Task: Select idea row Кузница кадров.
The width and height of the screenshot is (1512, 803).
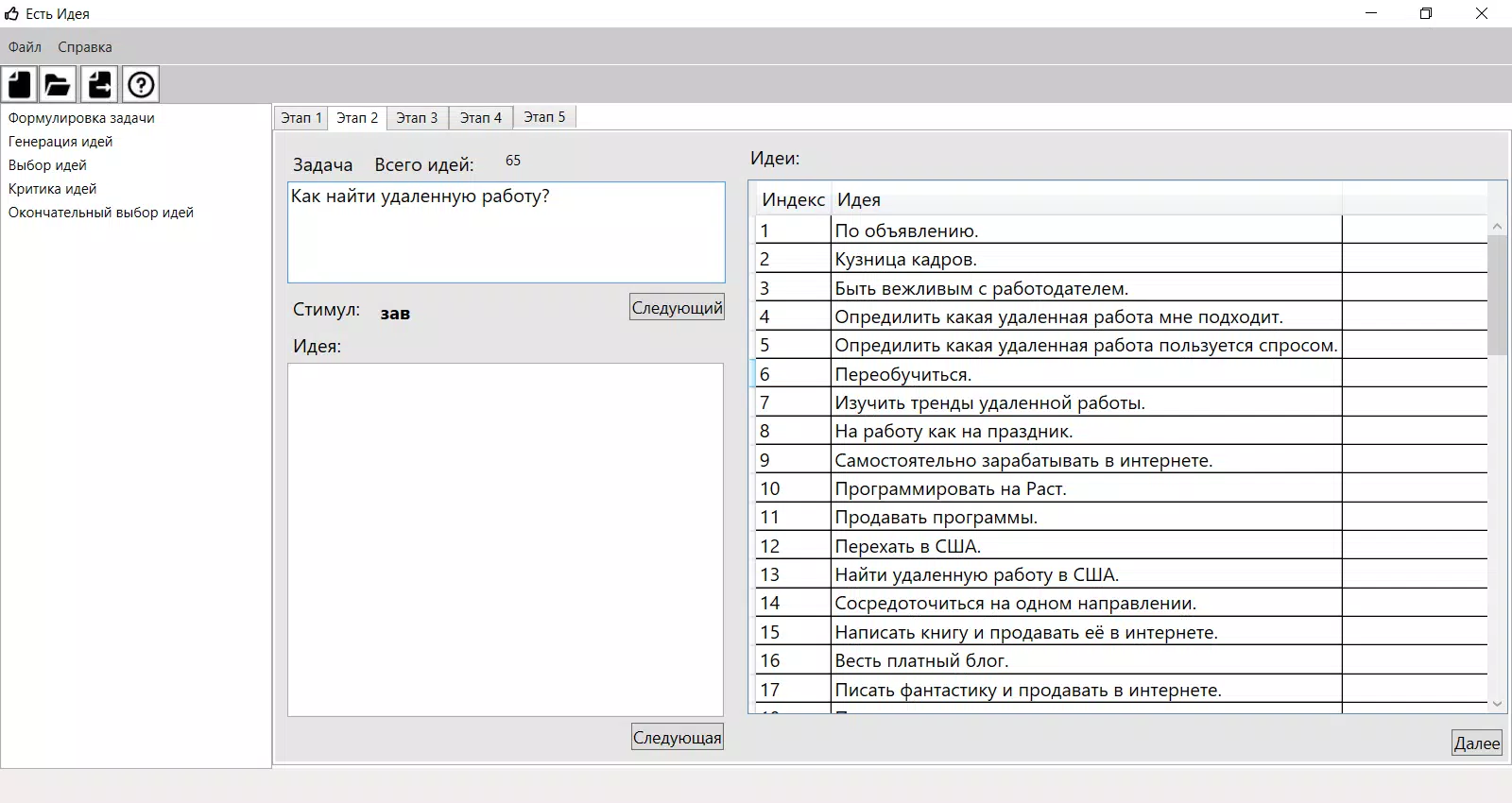Action: tap(1121, 259)
